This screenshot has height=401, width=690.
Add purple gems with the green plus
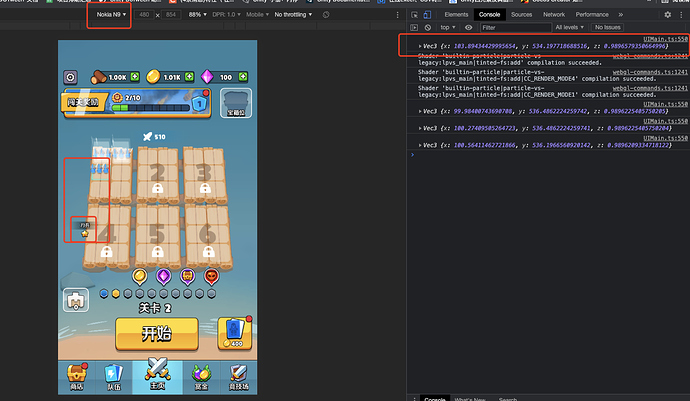[x=242, y=77]
